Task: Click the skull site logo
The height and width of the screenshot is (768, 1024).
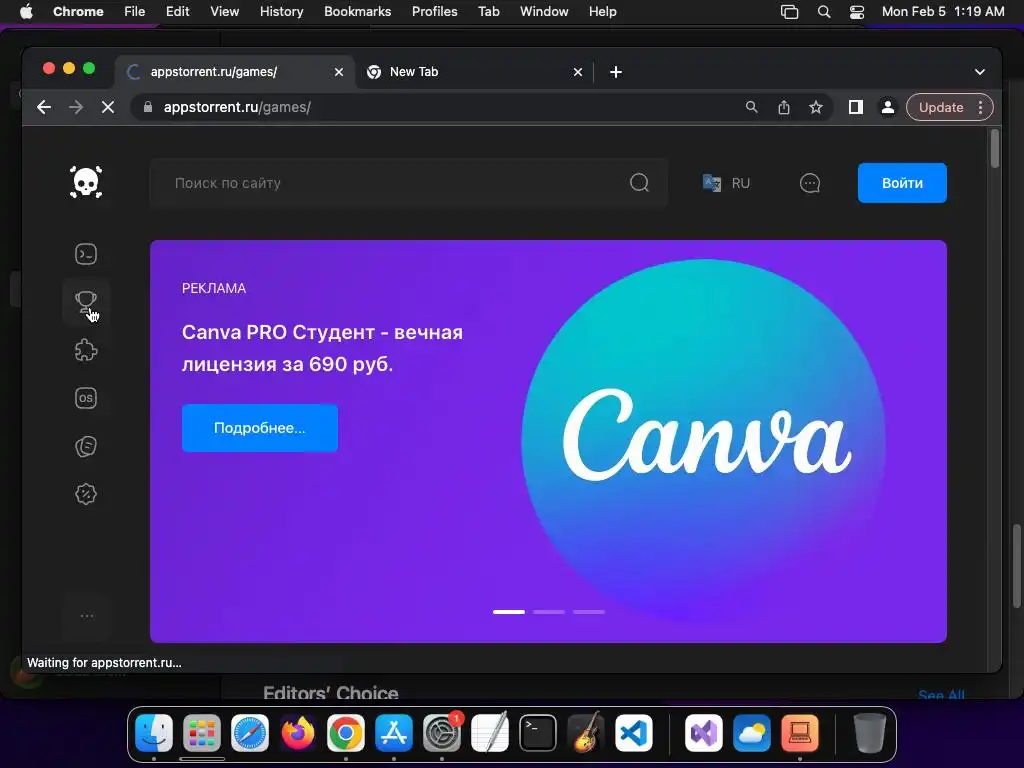Action: click(86, 182)
